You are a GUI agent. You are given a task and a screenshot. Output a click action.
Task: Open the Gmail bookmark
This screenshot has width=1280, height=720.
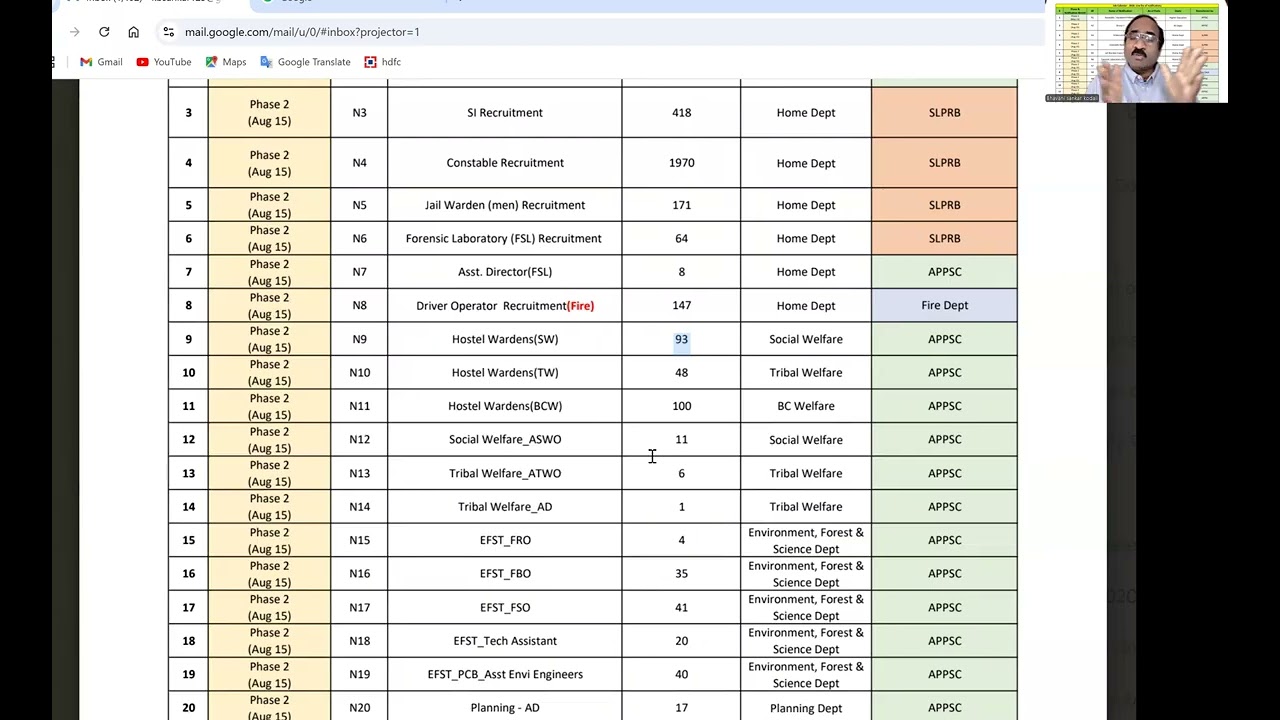click(101, 62)
